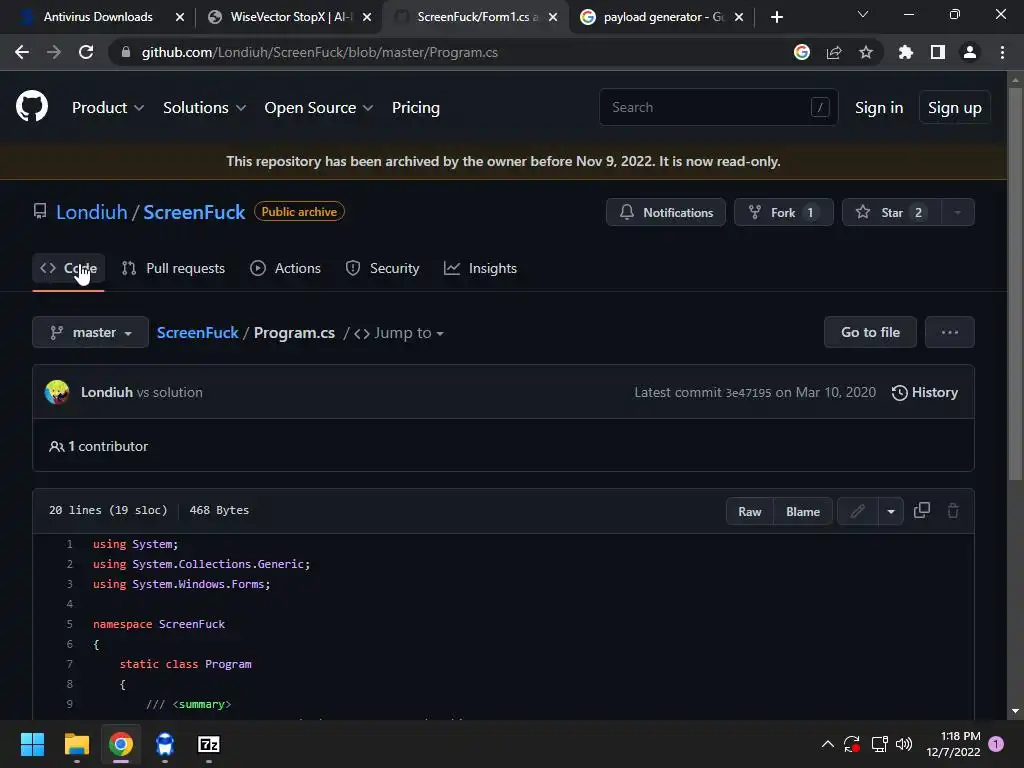Screen dimensions: 1024x768
Task: Click Pricing in the header
Action: [x=415, y=107]
